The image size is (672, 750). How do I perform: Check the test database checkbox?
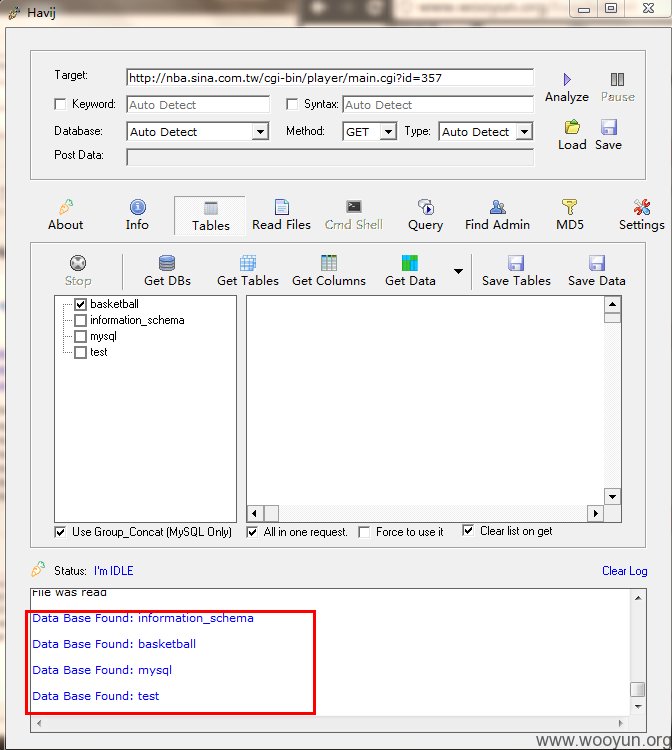(80, 353)
